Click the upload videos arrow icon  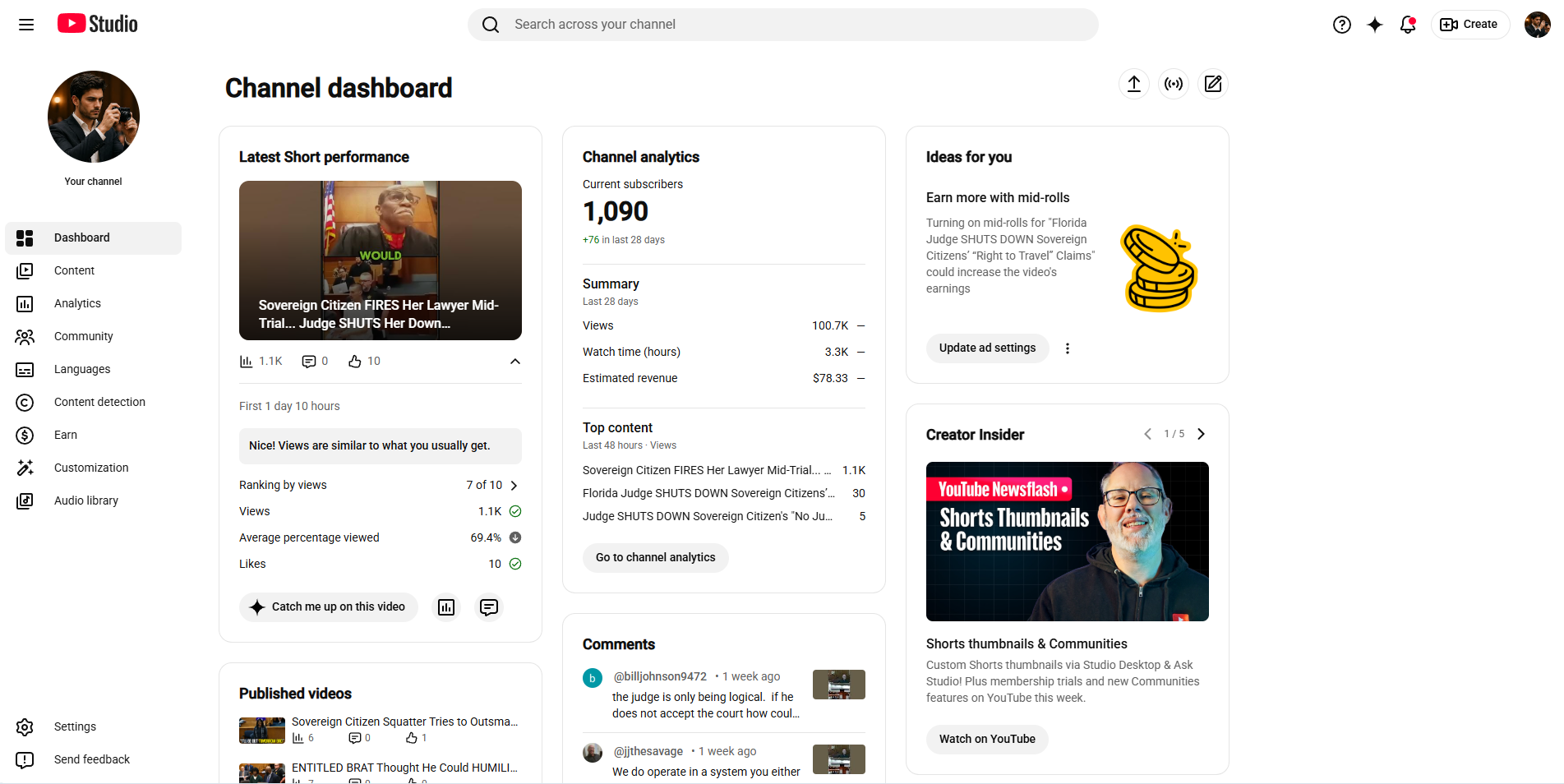click(x=1134, y=84)
